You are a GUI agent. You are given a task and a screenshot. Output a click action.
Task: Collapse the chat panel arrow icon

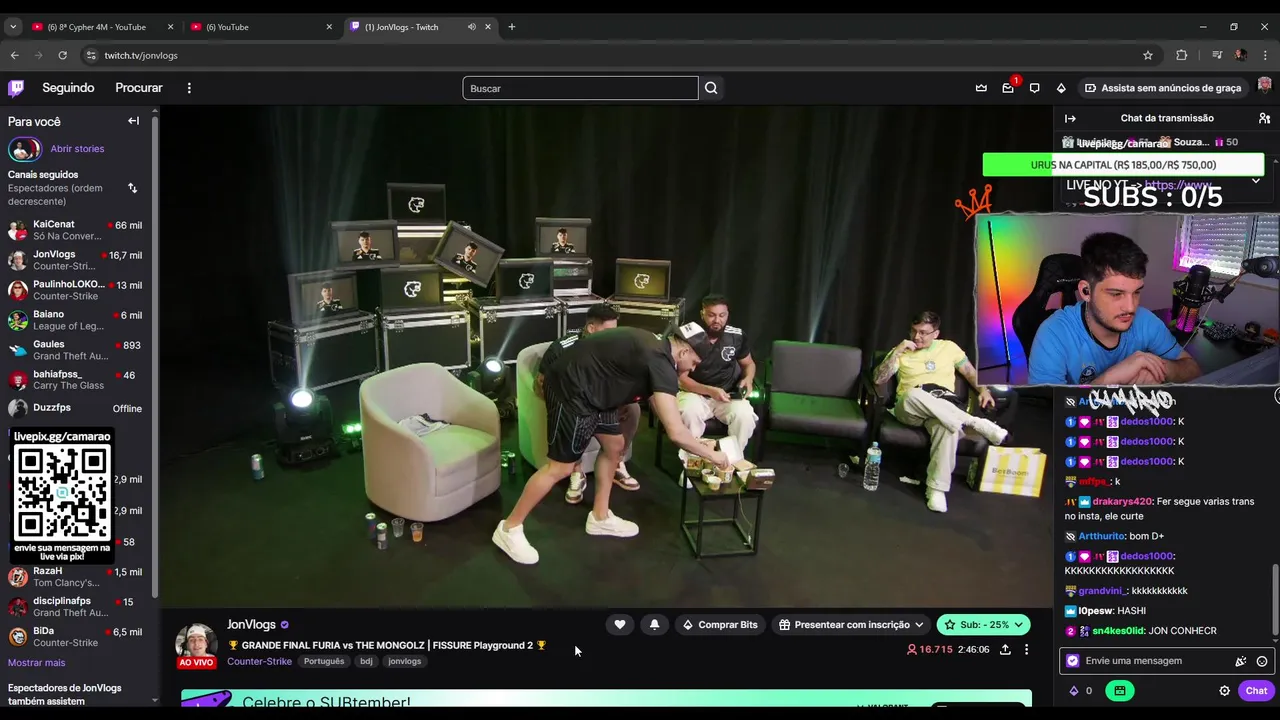coord(1070,118)
